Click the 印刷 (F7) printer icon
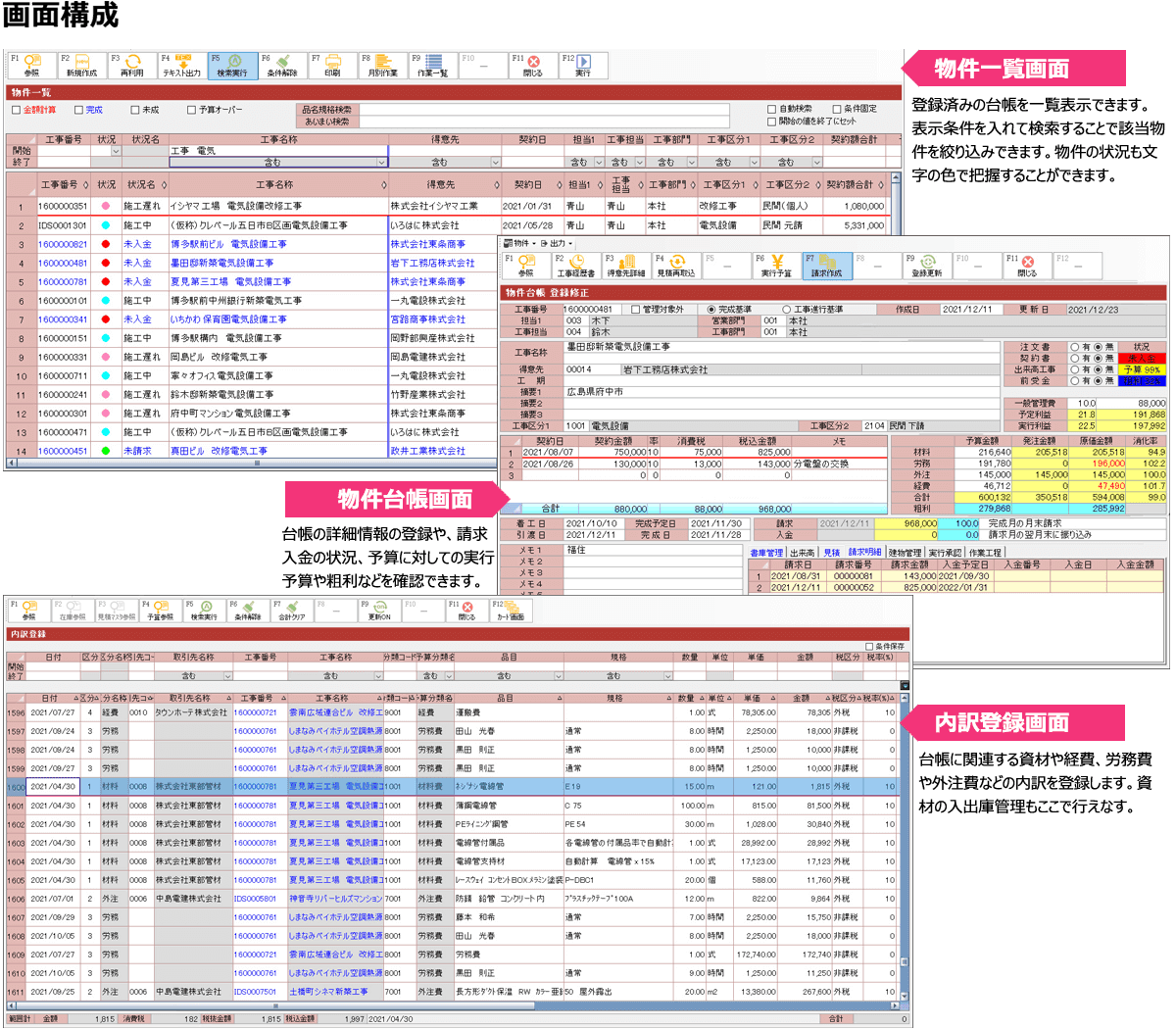The width and height of the screenshot is (1176, 1029). (332, 65)
